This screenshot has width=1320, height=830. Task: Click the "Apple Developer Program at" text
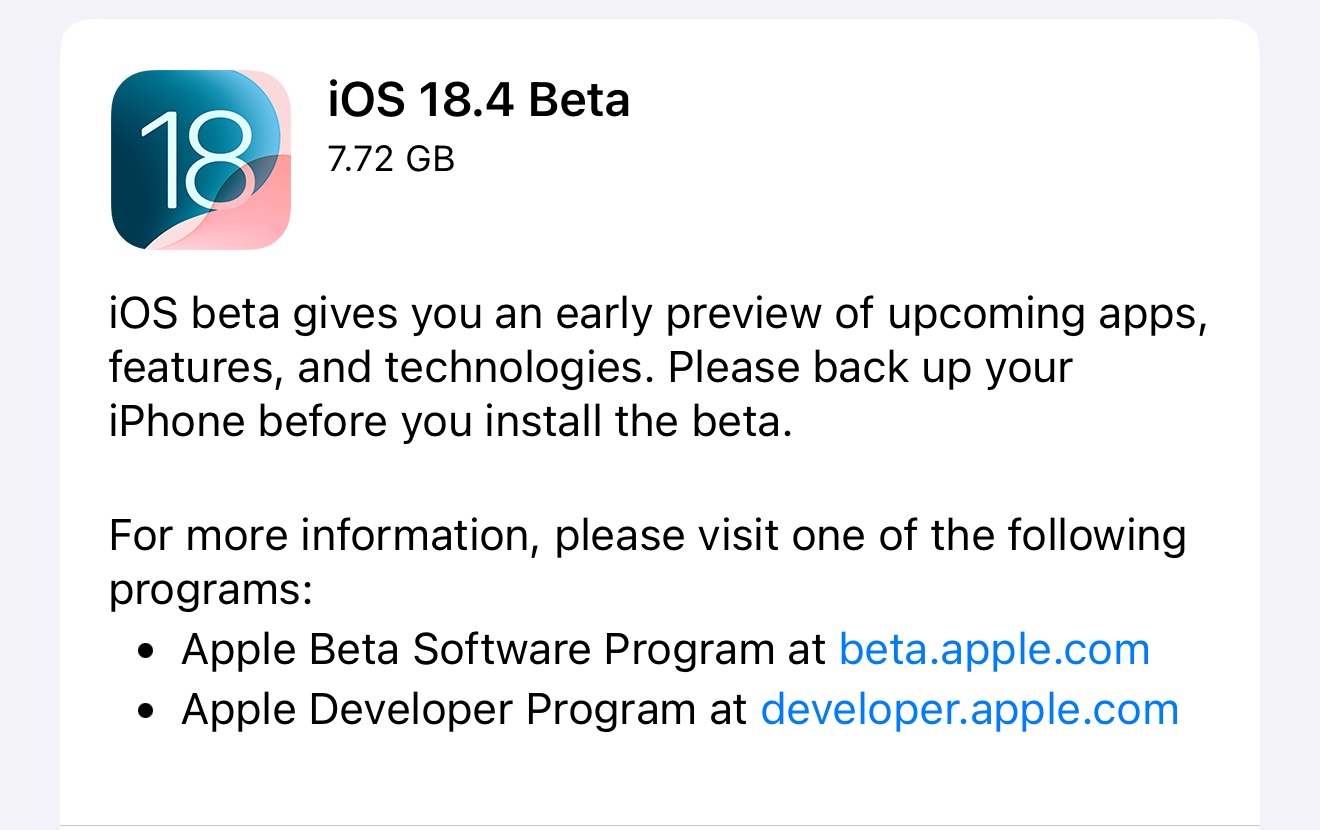(465, 710)
